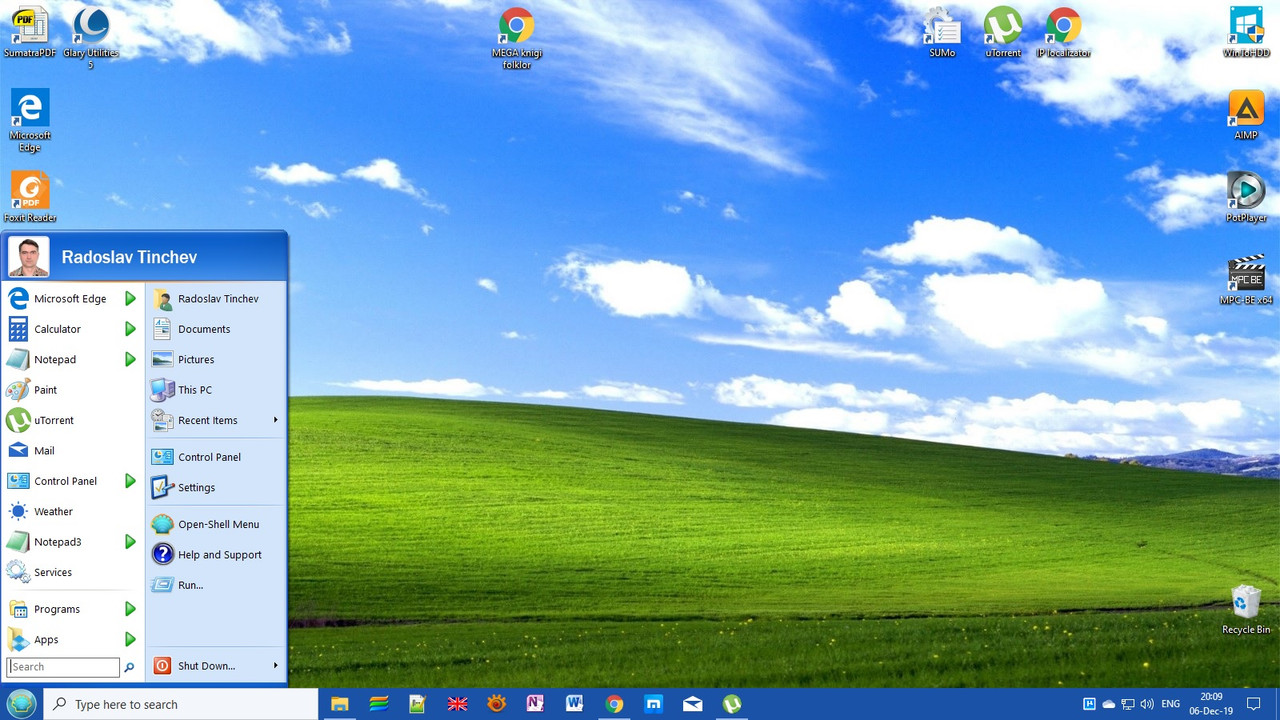Screen dimensions: 1280x720
Task: Click the user account picture
Action: 28,257
